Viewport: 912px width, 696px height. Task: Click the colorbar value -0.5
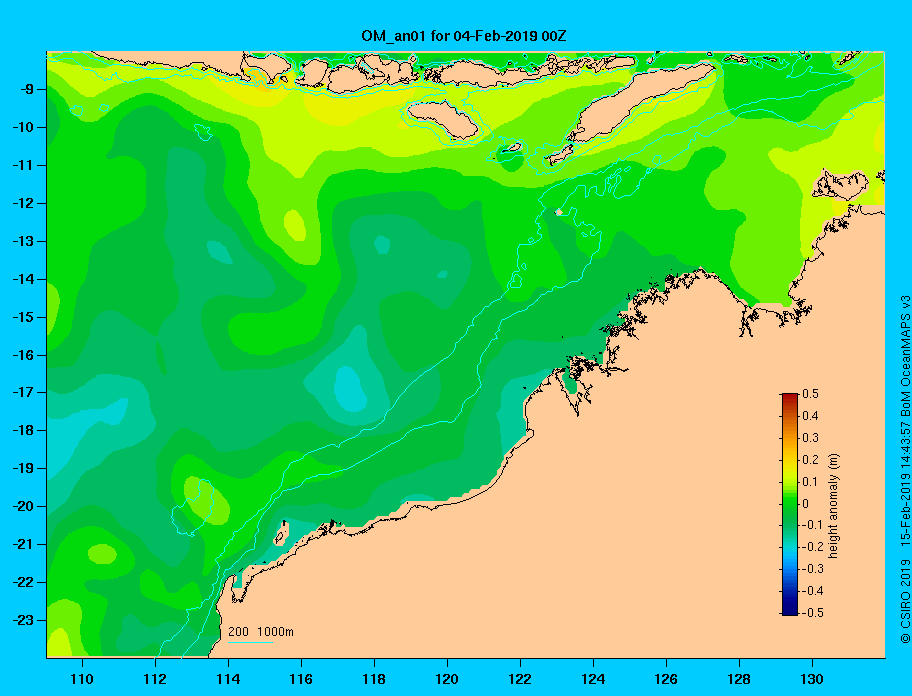(x=812, y=613)
